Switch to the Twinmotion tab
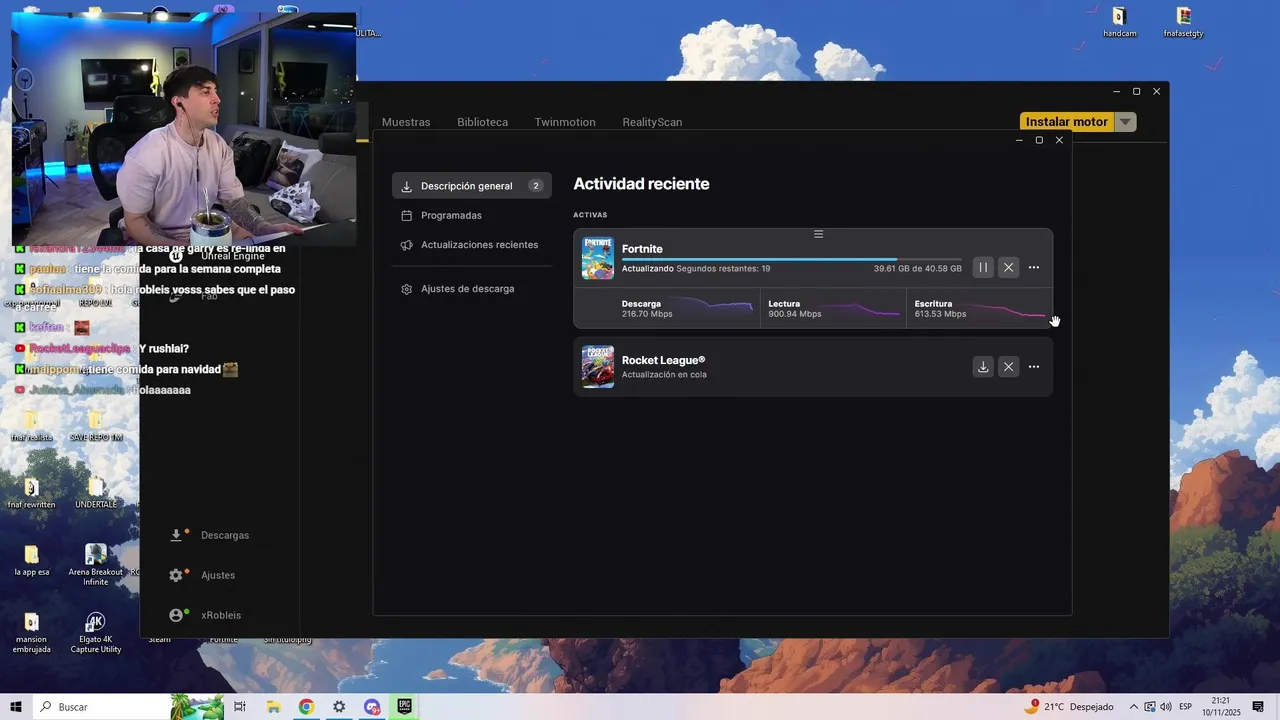This screenshot has width=1280, height=720. coord(565,122)
